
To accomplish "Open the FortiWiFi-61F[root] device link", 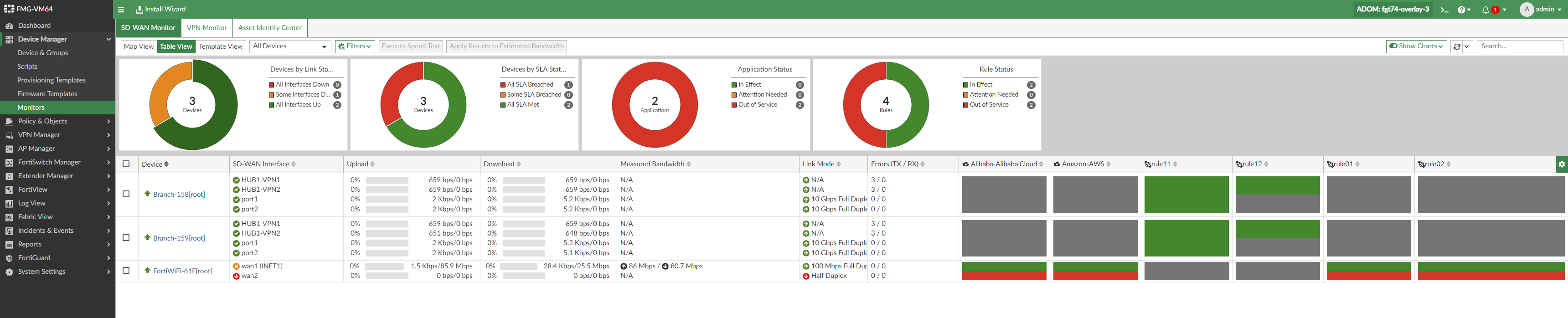I will (x=182, y=271).
